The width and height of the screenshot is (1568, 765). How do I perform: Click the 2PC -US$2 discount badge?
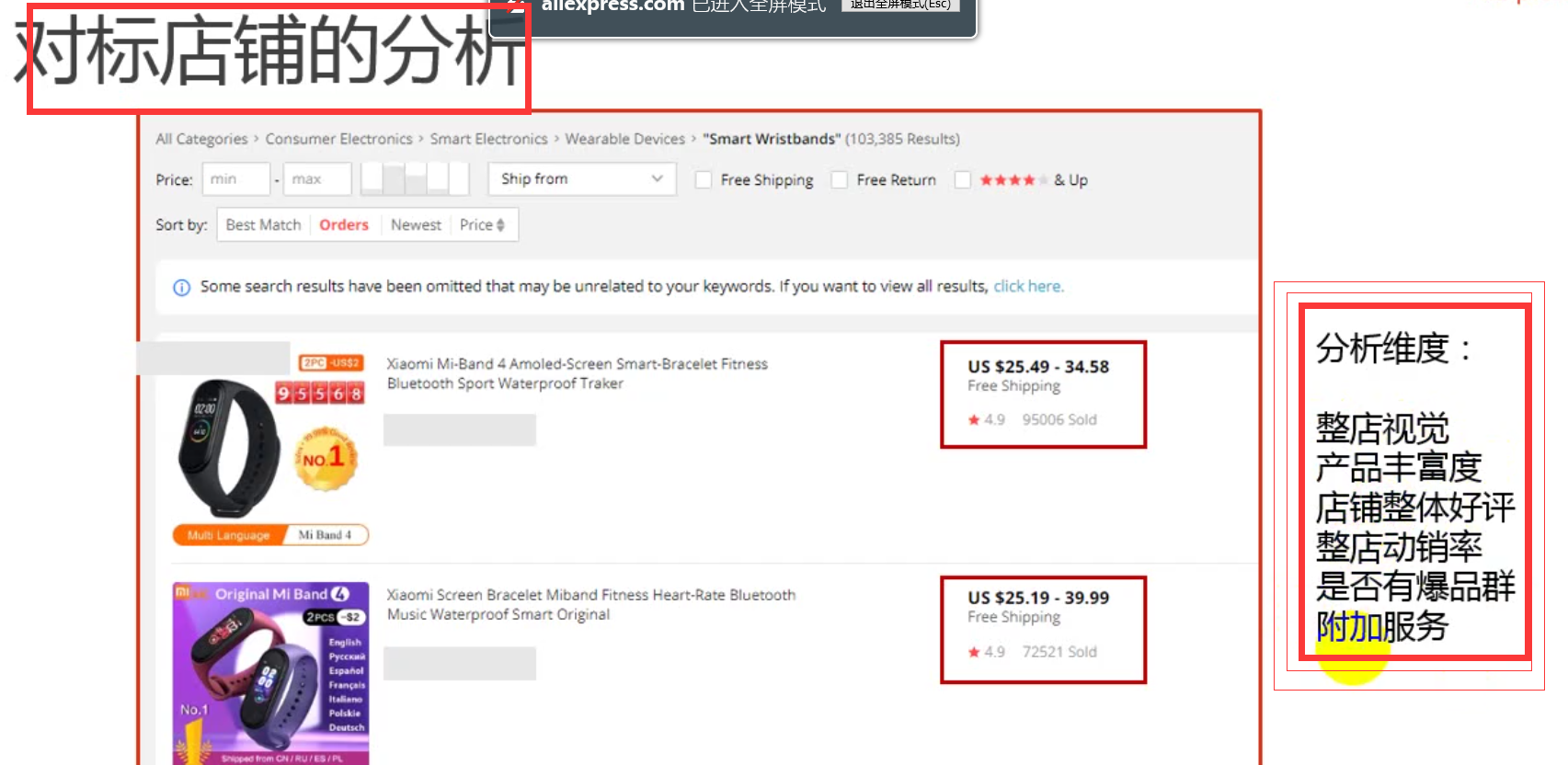(x=331, y=362)
